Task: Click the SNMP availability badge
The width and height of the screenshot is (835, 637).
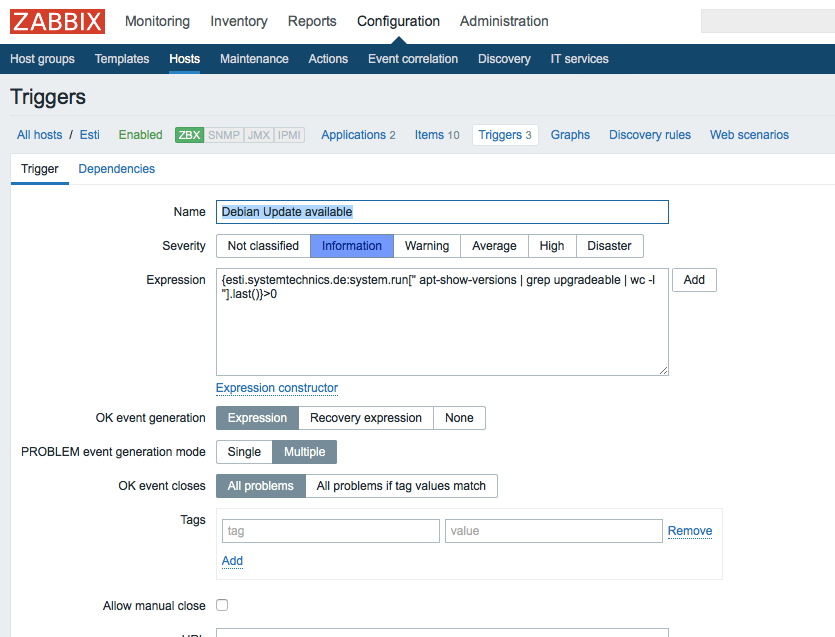Action: pos(224,135)
